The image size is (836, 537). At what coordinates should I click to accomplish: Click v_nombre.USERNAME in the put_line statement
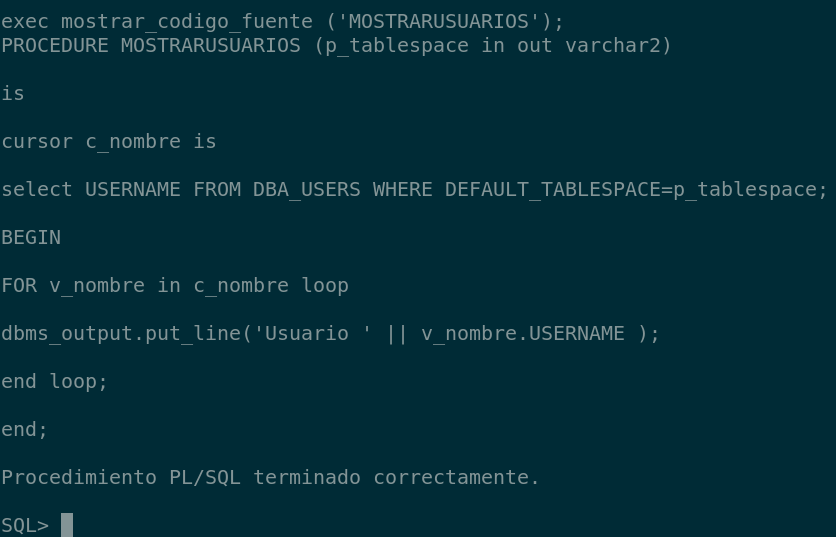point(522,333)
